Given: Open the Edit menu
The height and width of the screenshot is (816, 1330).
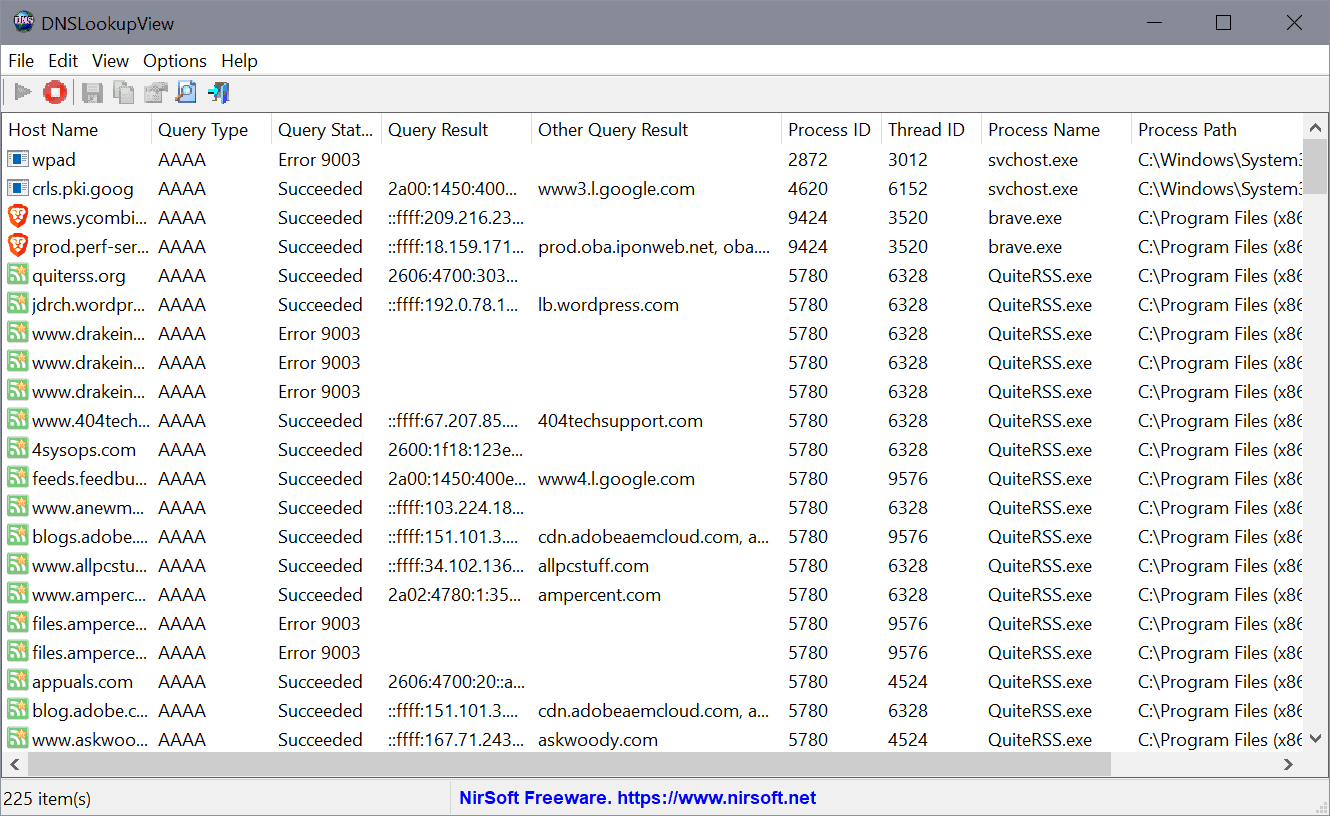Looking at the screenshot, I should (63, 61).
